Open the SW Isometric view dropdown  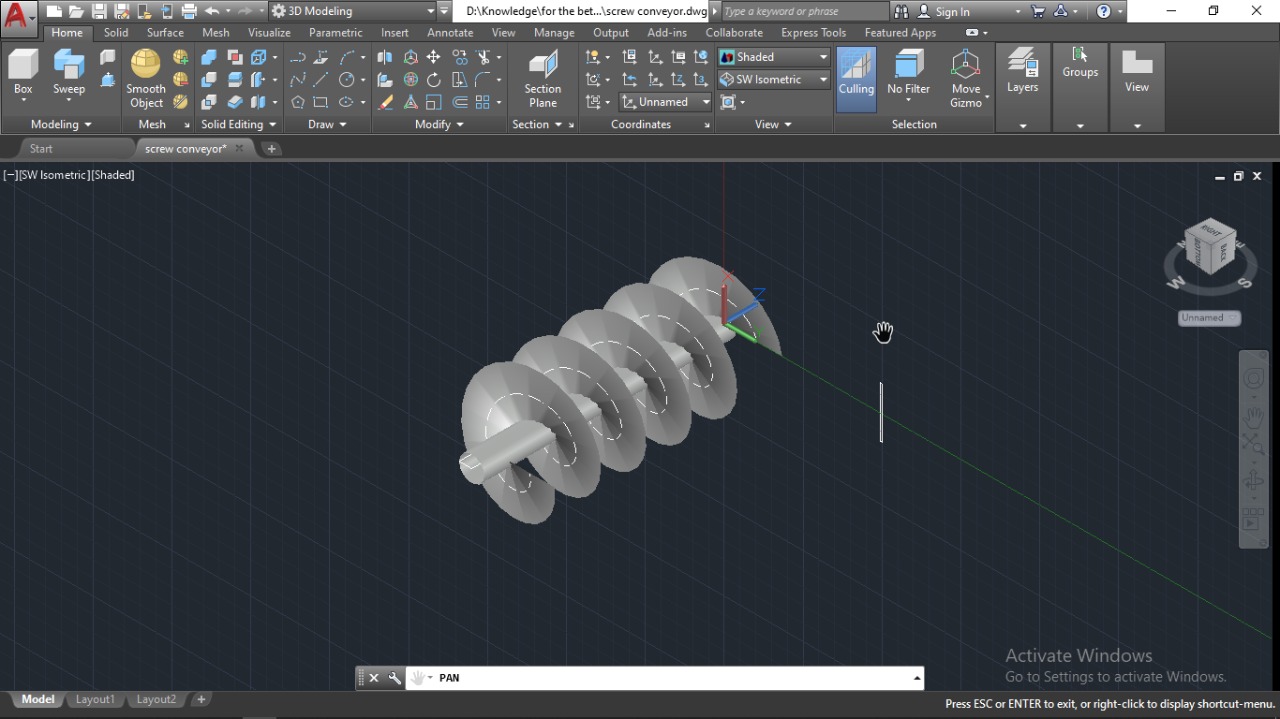click(x=774, y=79)
